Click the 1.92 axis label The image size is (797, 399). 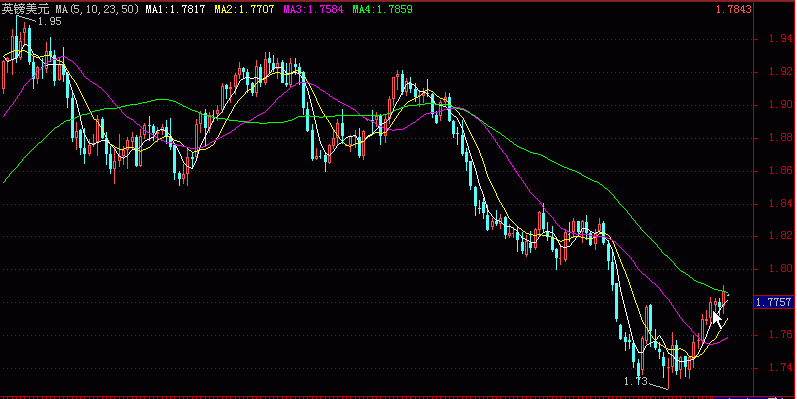(x=780, y=72)
